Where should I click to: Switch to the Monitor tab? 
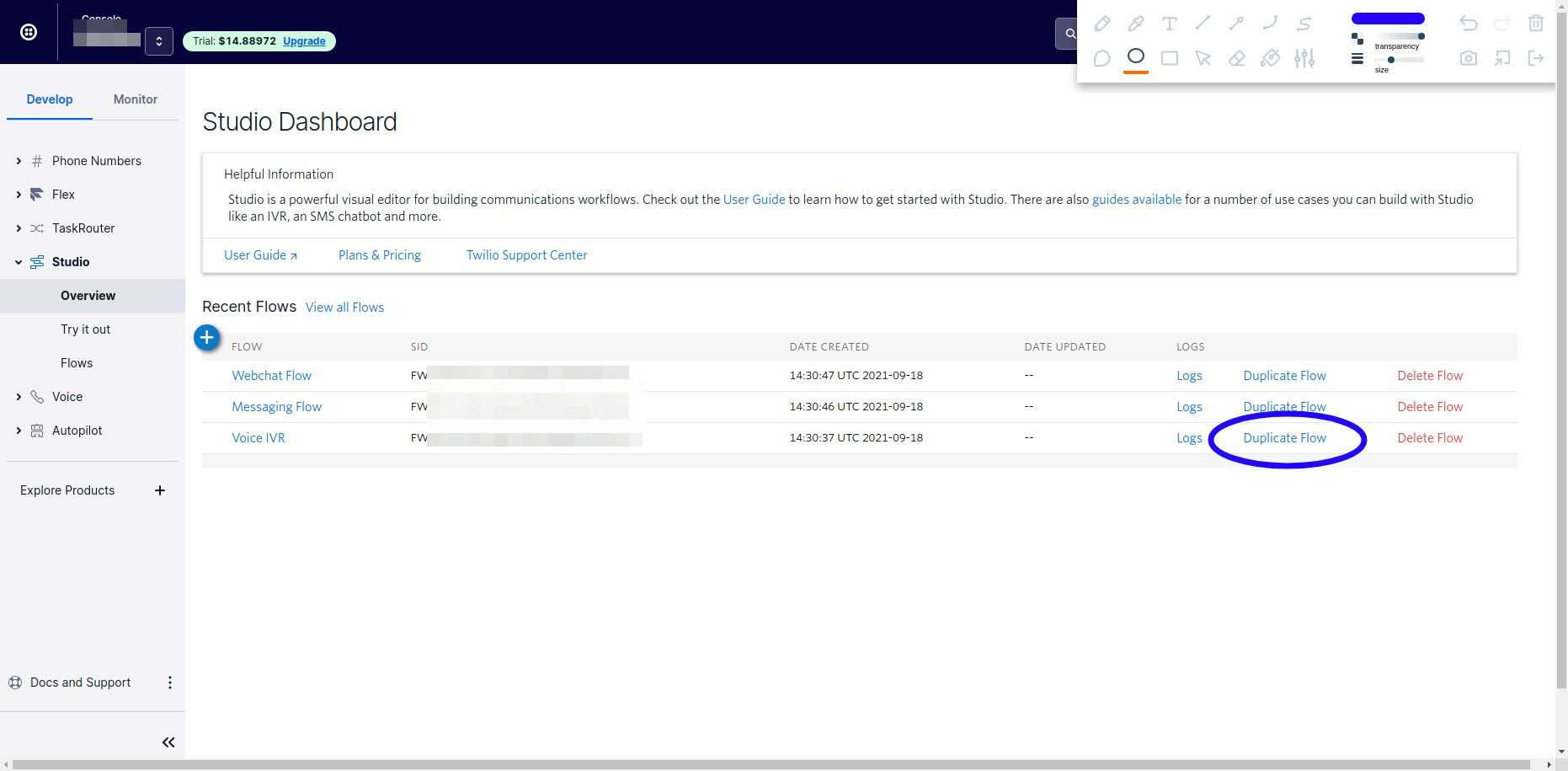[x=136, y=99]
